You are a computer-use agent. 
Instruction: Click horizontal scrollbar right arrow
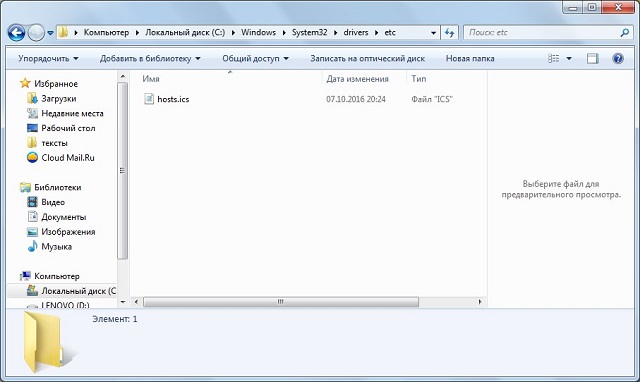point(480,302)
